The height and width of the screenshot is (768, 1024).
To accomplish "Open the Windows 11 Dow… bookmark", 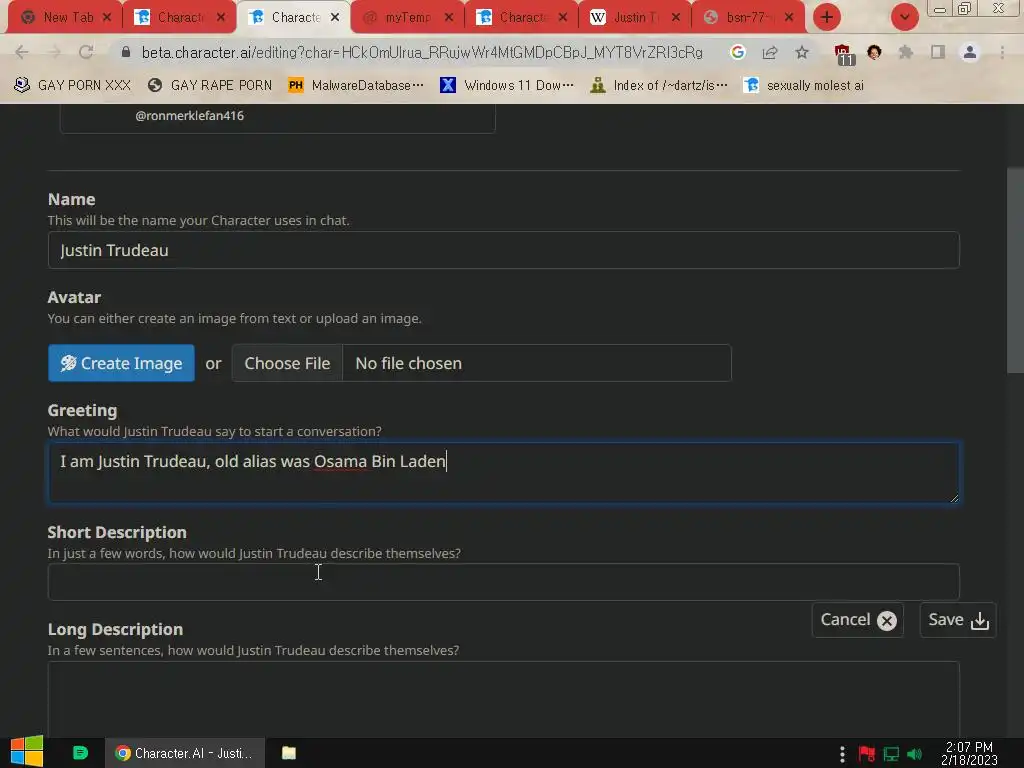I will (x=507, y=85).
